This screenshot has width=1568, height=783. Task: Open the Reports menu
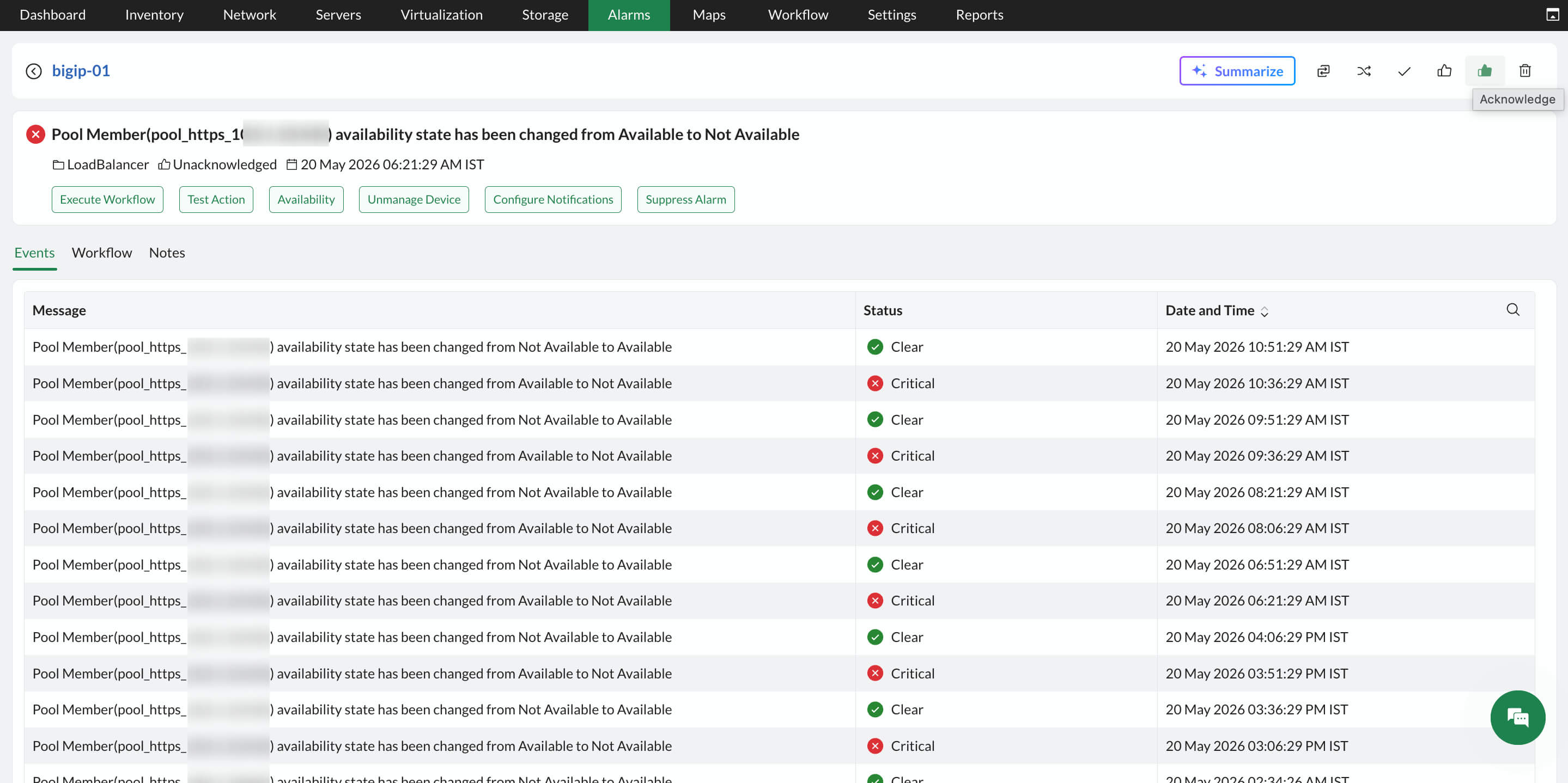[979, 15]
